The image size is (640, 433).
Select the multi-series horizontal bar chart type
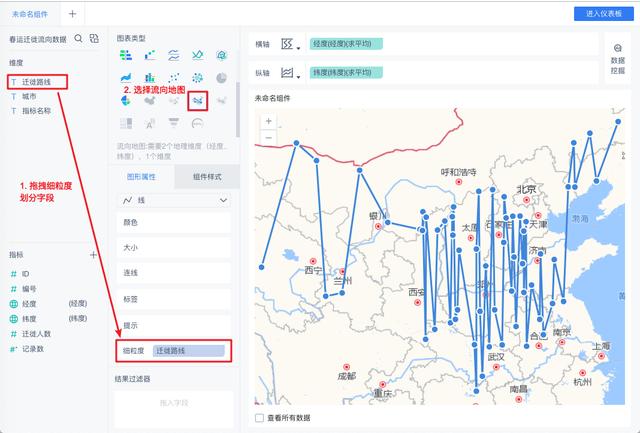pos(126,55)
